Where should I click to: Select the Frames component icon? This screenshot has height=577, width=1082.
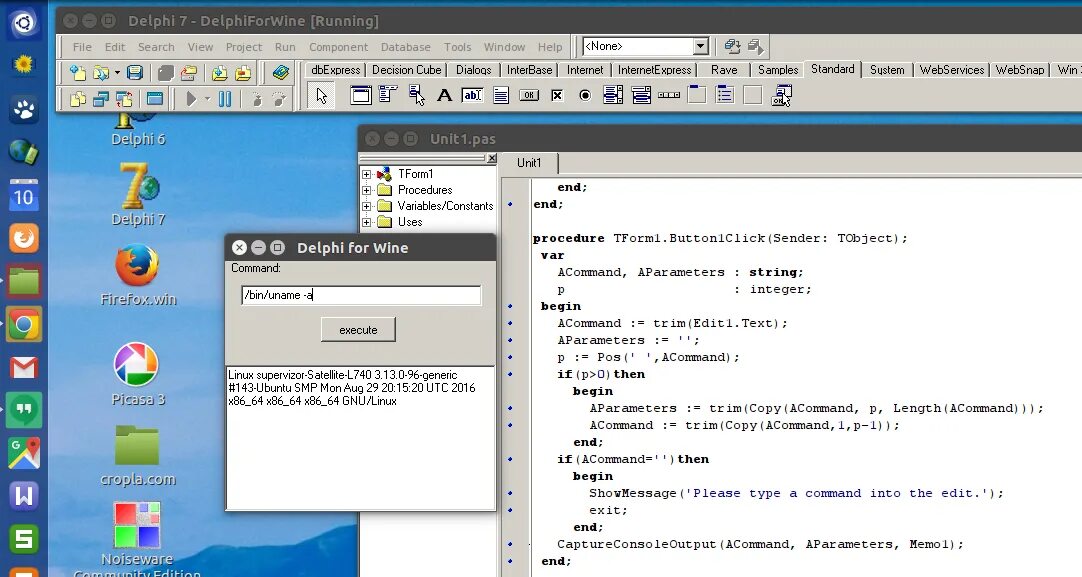pos(361,95)
